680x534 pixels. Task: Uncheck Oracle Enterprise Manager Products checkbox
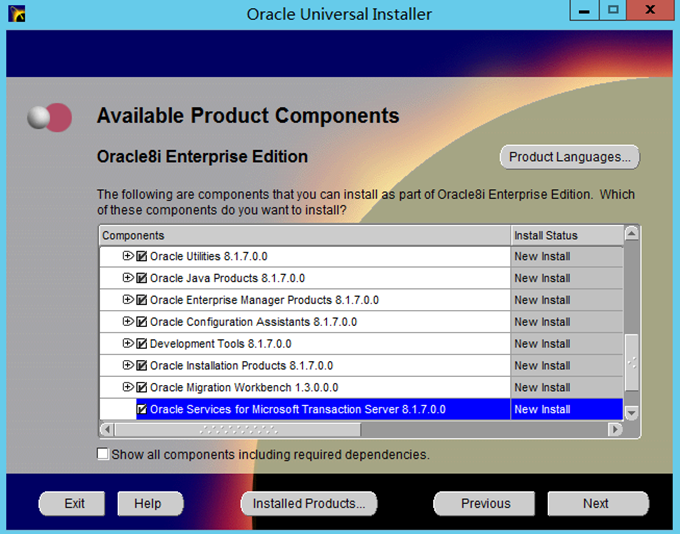[x=141, y=300]
